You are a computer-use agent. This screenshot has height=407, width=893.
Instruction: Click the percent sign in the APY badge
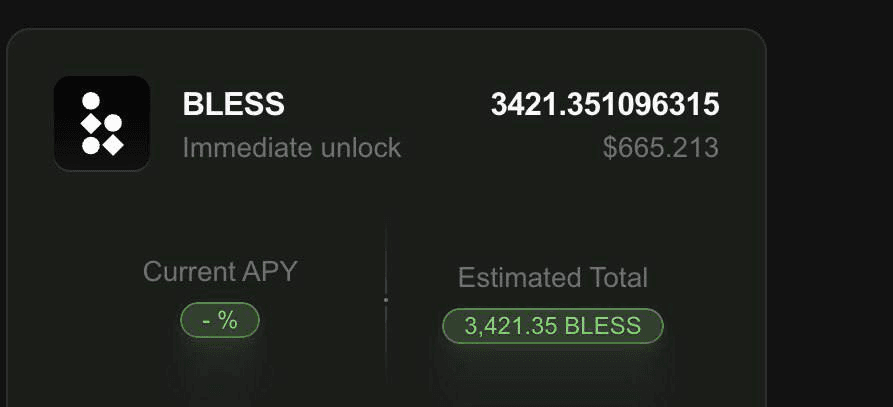(x=228, y=320)
